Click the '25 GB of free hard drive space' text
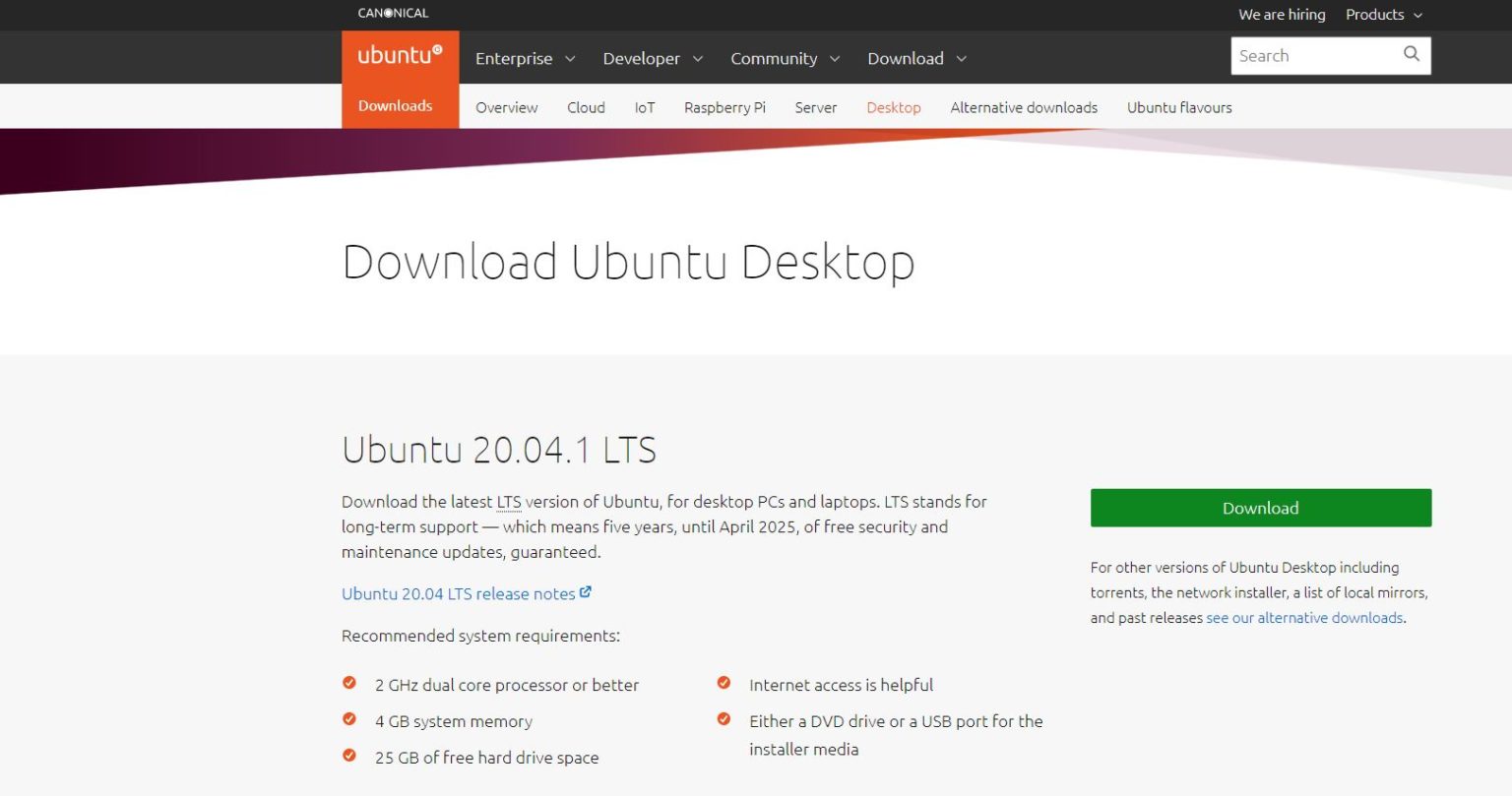The image size is (1512, 796). pos(487,758)
